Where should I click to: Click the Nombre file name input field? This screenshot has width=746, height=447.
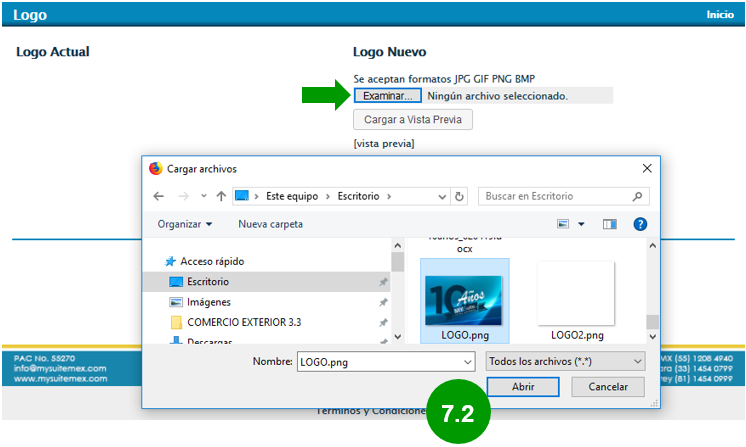386,362
